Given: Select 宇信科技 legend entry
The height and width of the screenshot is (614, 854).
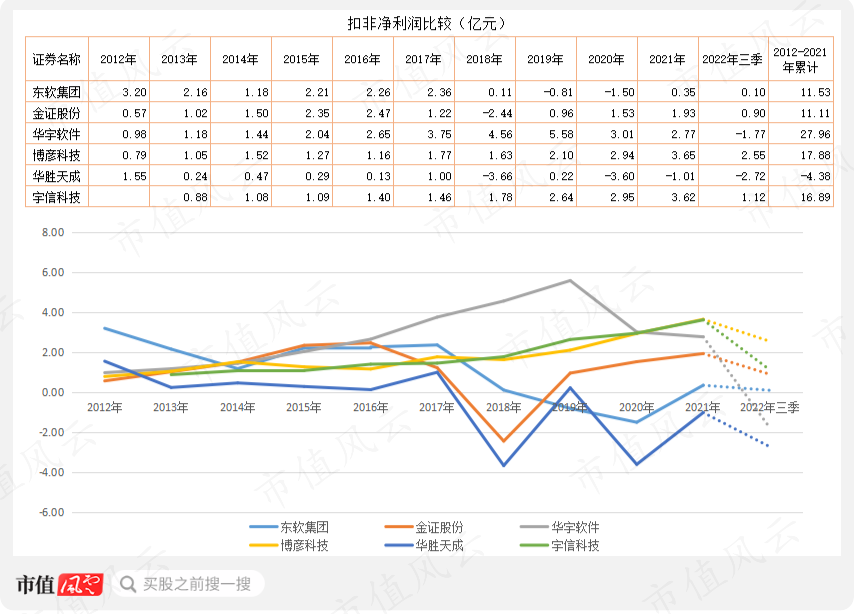Looking at the screenshot, I should (x=559, y=545).
